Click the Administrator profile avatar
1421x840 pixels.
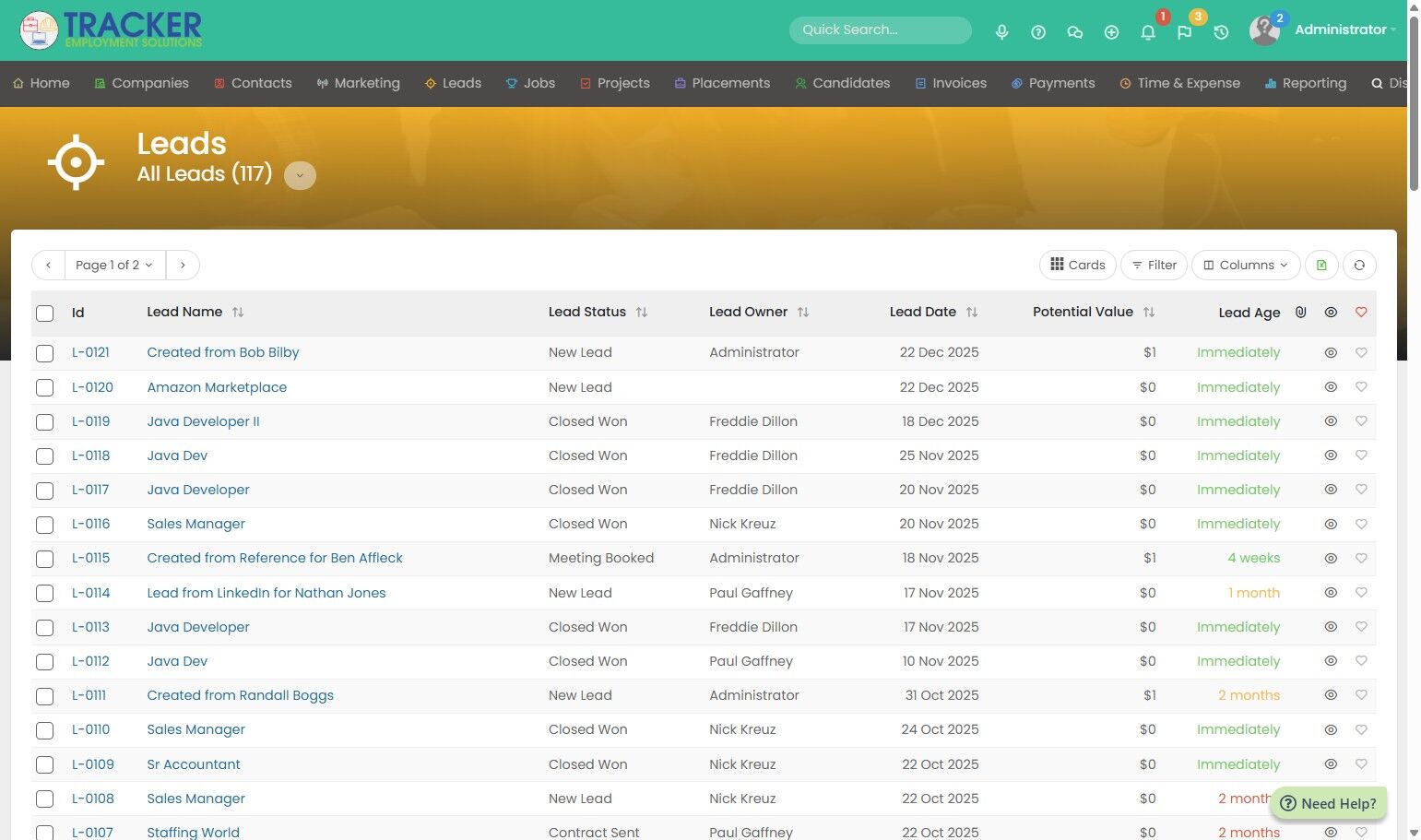[1264, 30]
